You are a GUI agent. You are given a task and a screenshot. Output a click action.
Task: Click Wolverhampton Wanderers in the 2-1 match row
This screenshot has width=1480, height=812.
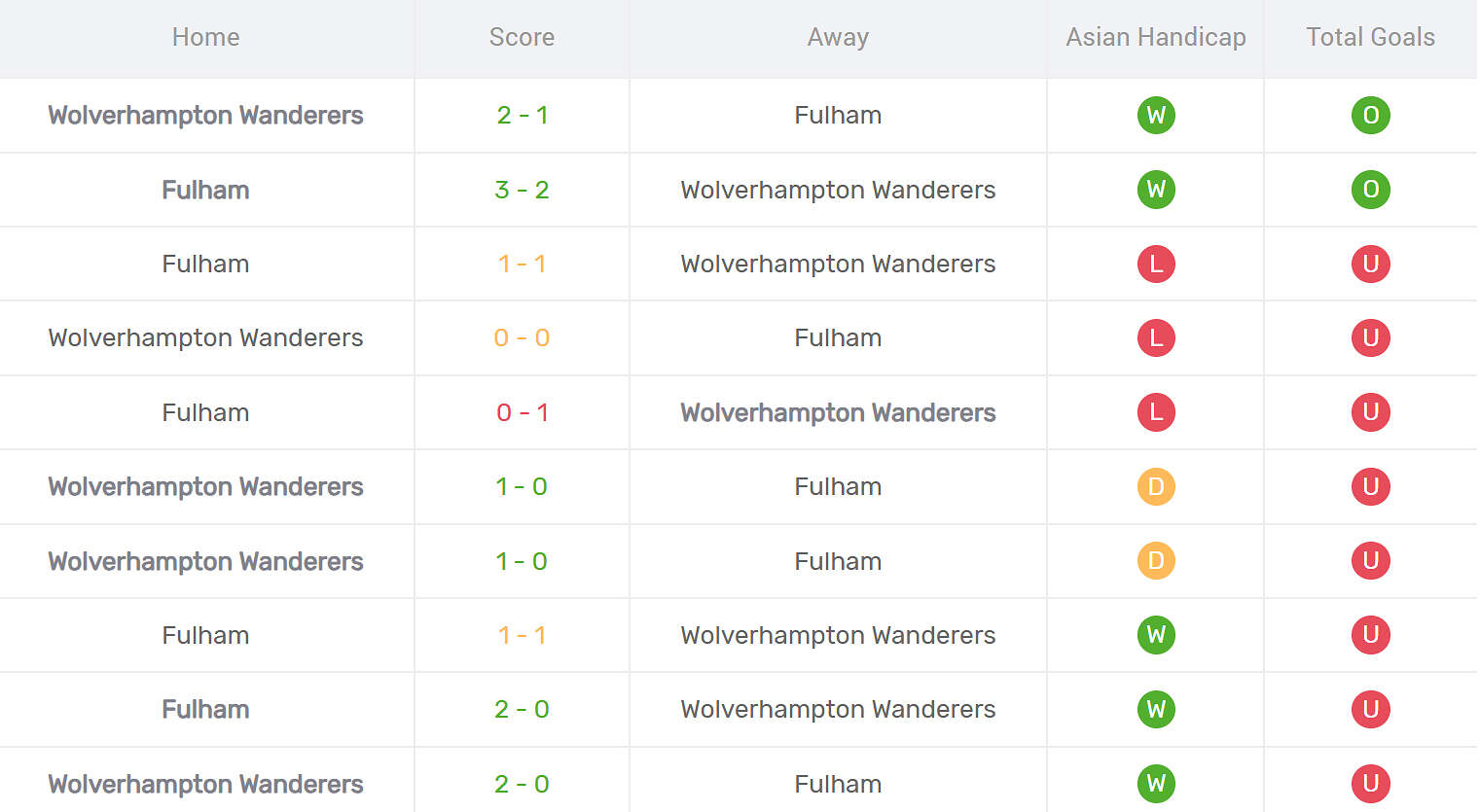[205, 115]
